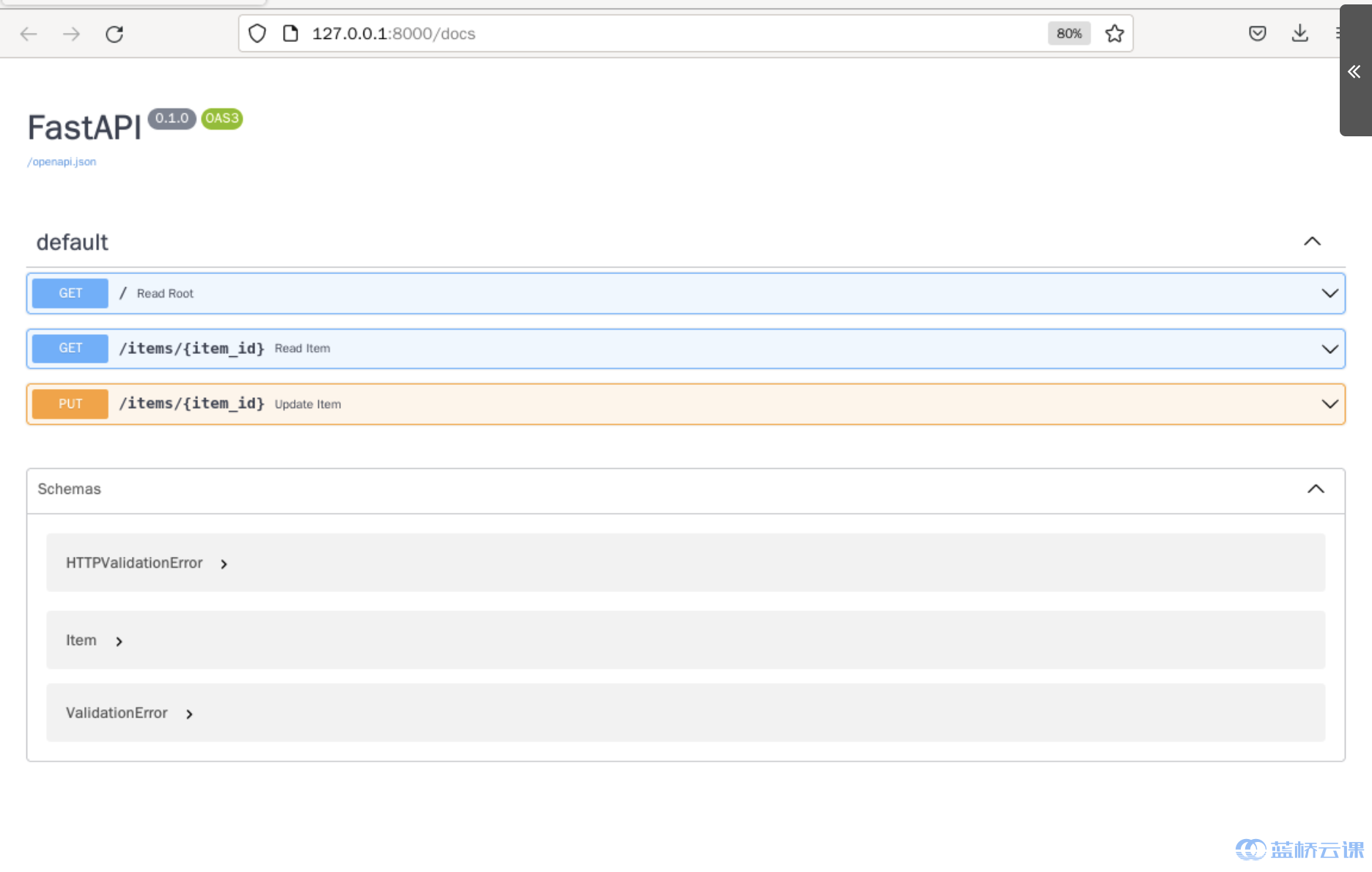Click the ValidationError schema name

[x=117, y=713]
